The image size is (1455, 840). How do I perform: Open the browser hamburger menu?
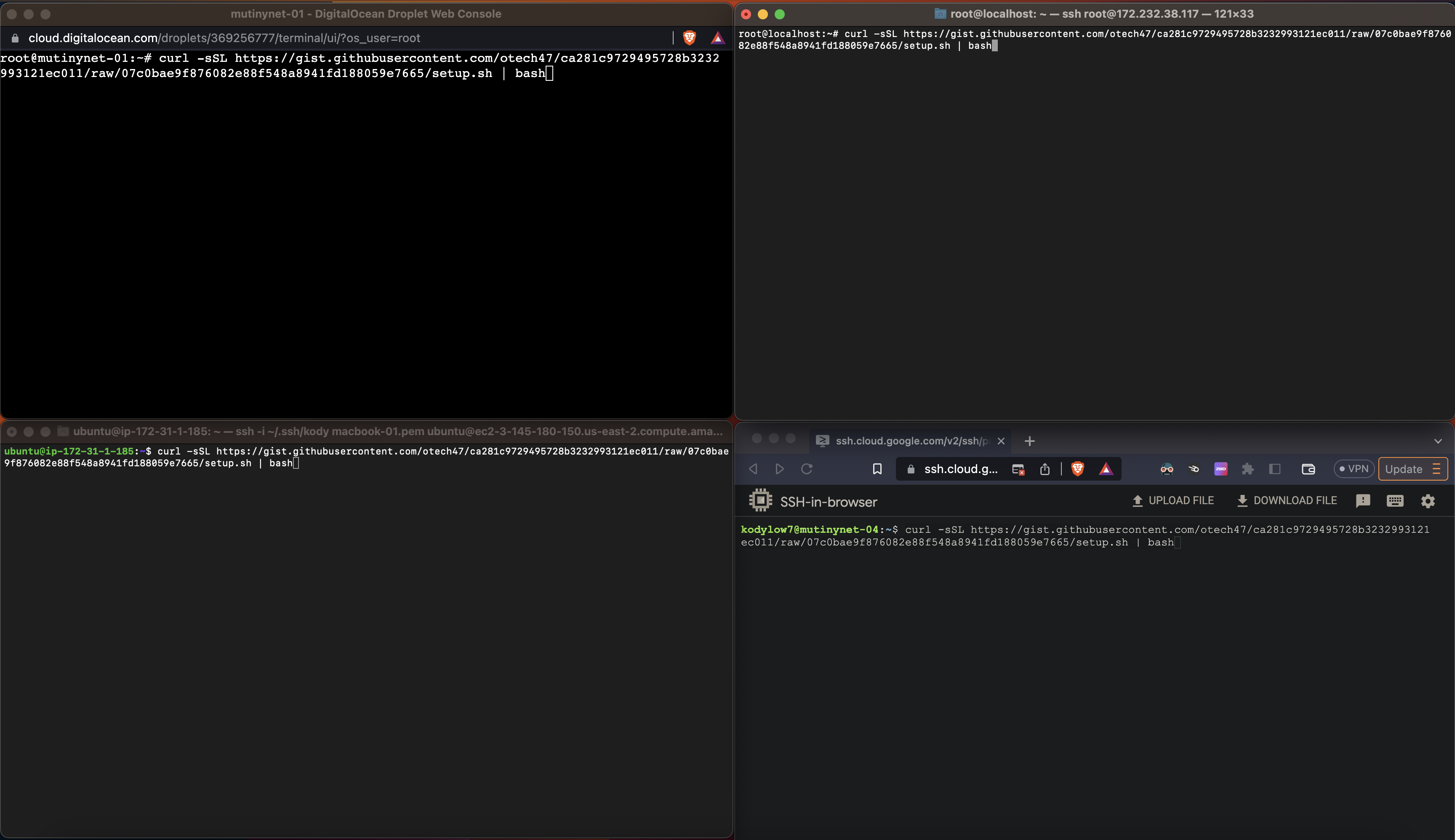coord(1436,469)
